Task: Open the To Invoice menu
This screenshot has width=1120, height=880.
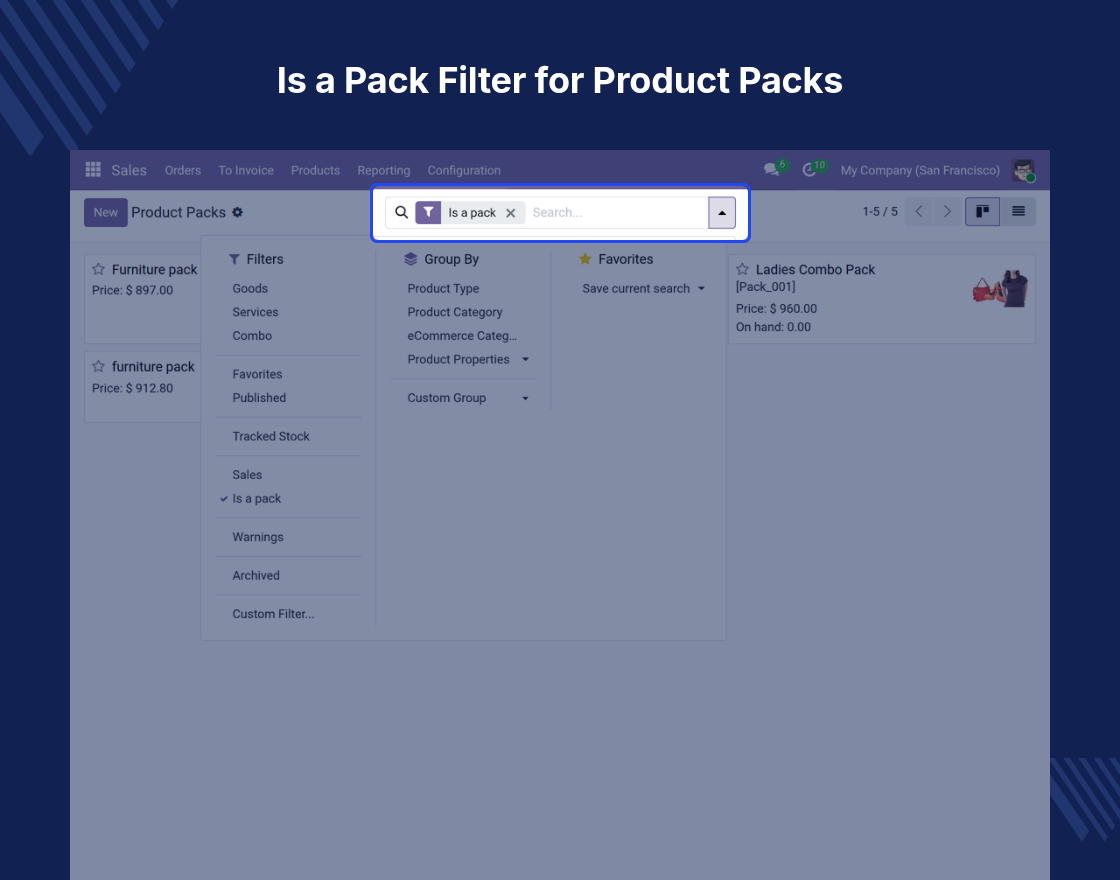Action: pyautogui.click(x=246, y=170)
